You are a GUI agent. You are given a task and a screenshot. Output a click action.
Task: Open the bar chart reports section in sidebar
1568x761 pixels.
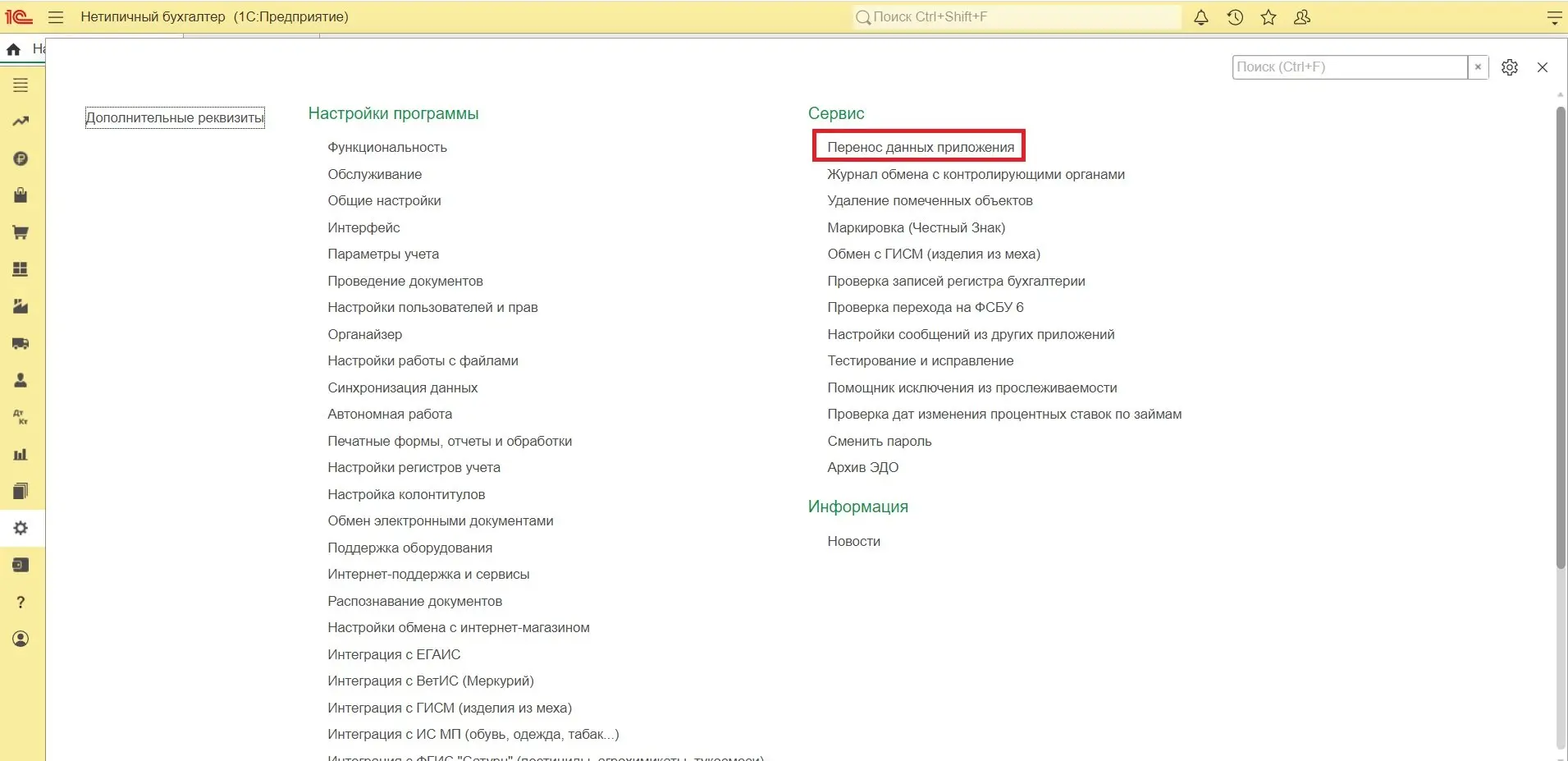21,454
